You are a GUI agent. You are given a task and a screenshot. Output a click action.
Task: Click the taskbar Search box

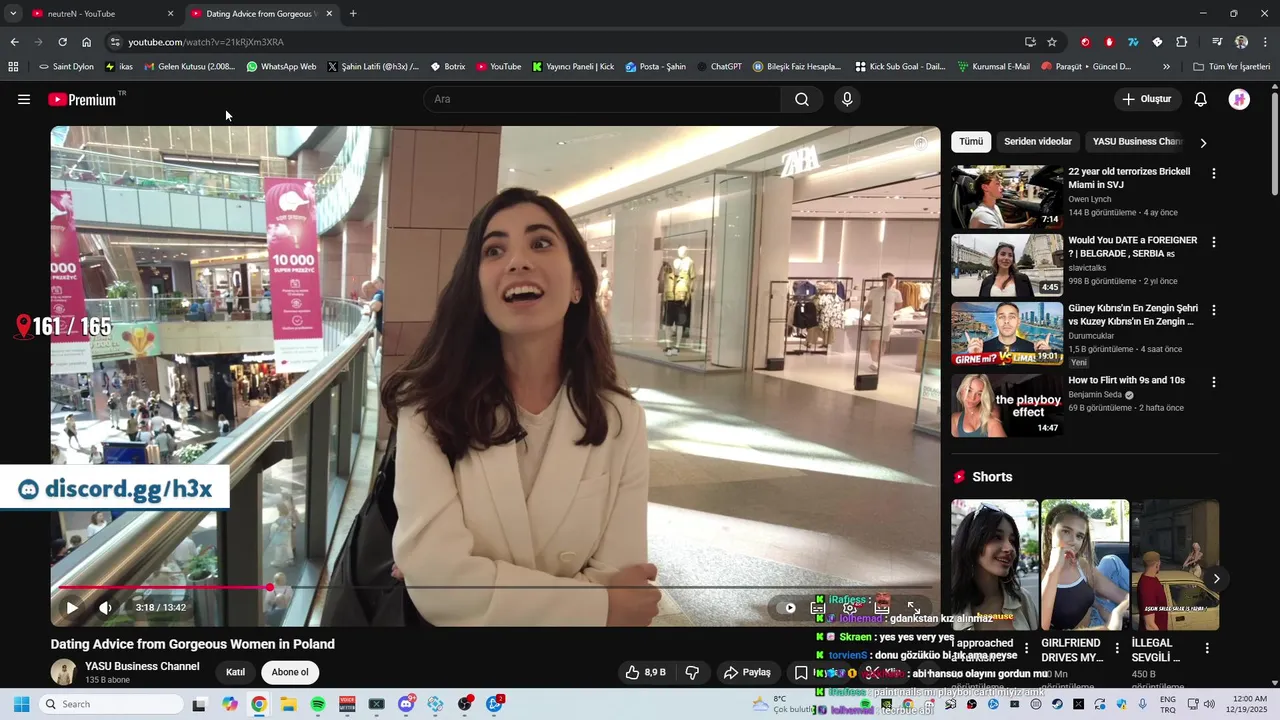pos(109,704)
